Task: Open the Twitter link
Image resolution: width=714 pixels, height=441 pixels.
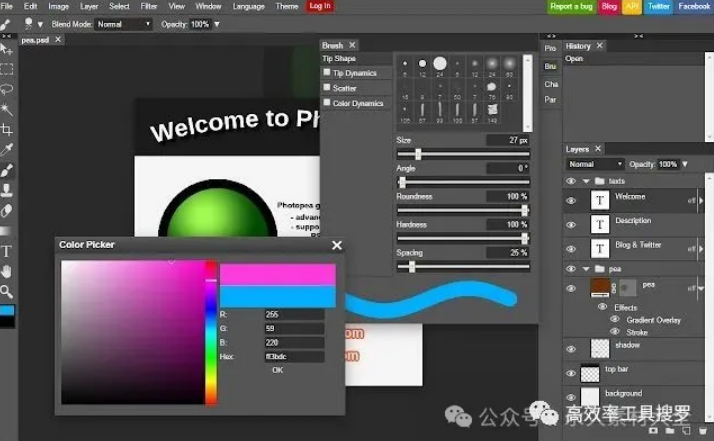Action: click(x=658, y=6)
